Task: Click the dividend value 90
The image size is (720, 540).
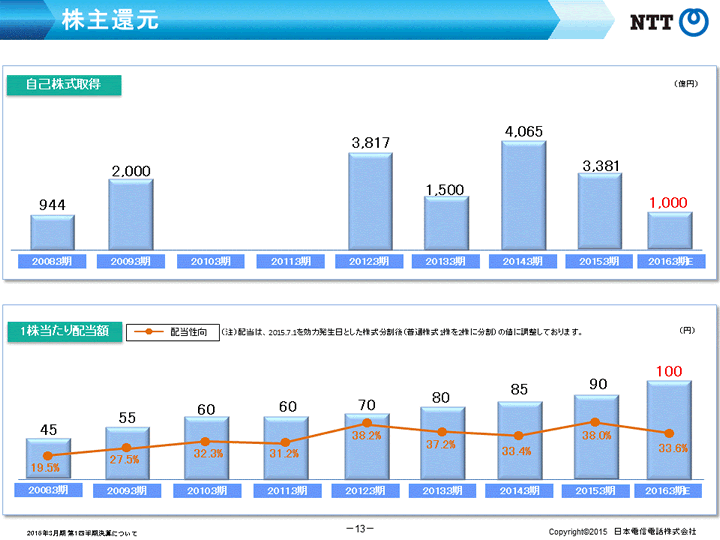Action: point(598,384)
